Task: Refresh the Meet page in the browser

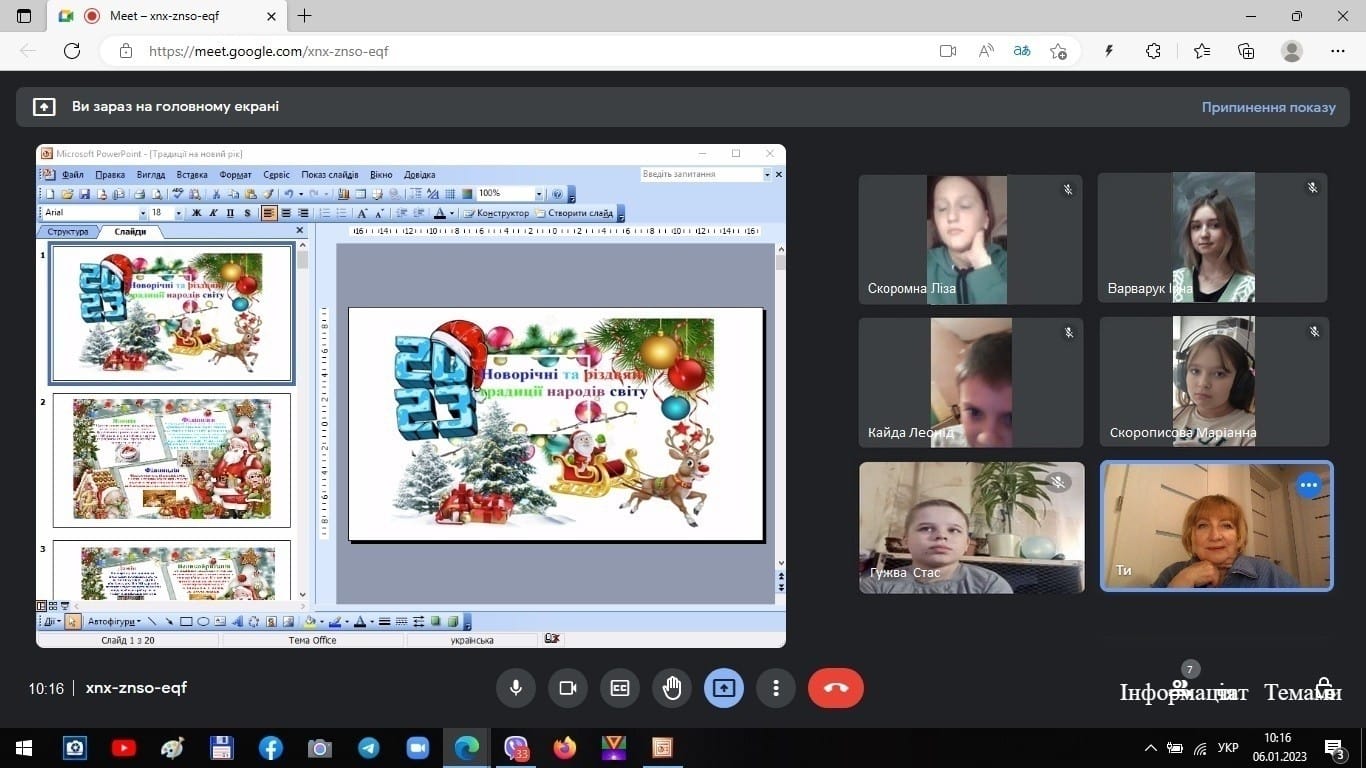Action: (x=72, y=51)
